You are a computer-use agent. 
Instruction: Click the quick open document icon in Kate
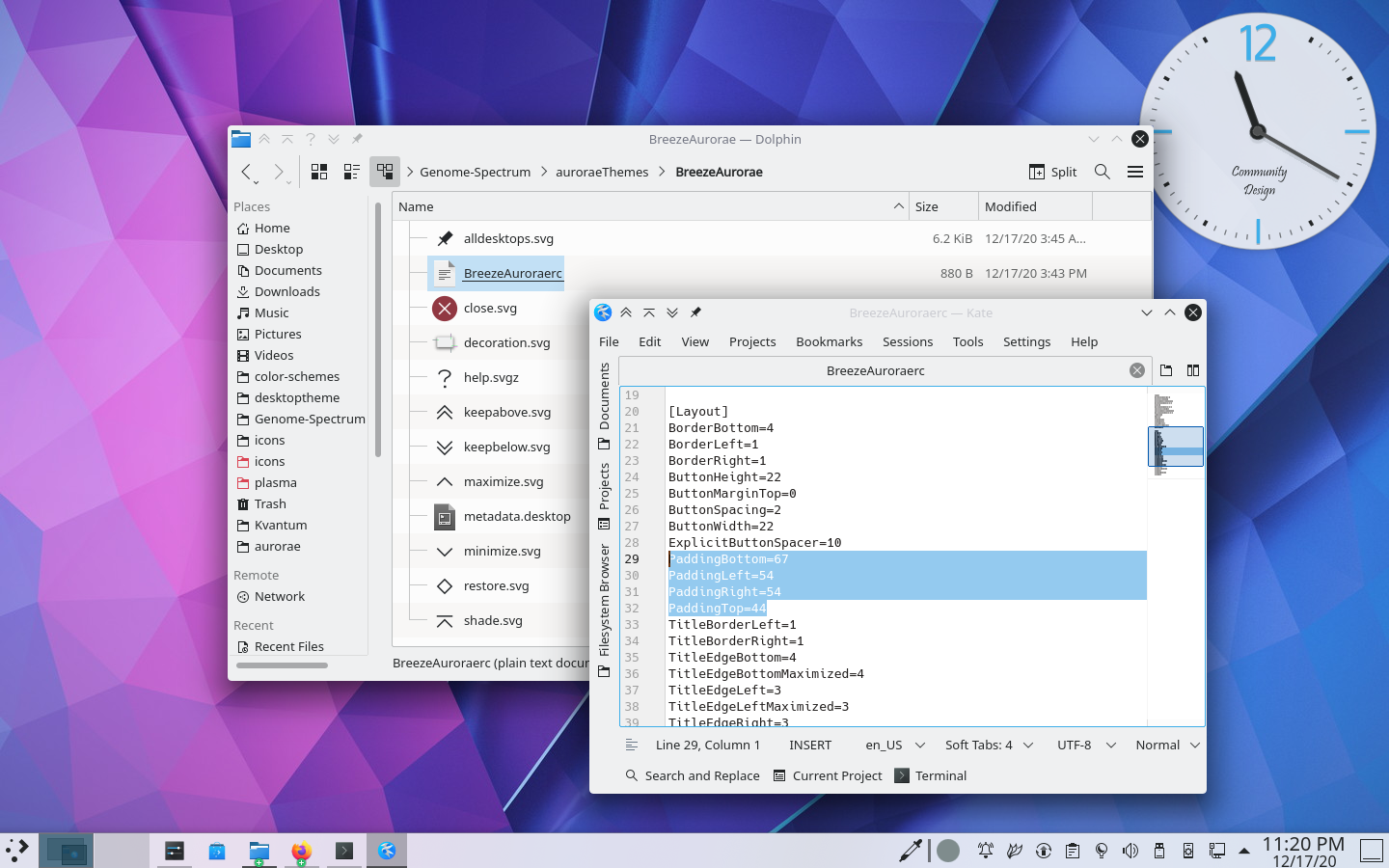point(1166,370)
